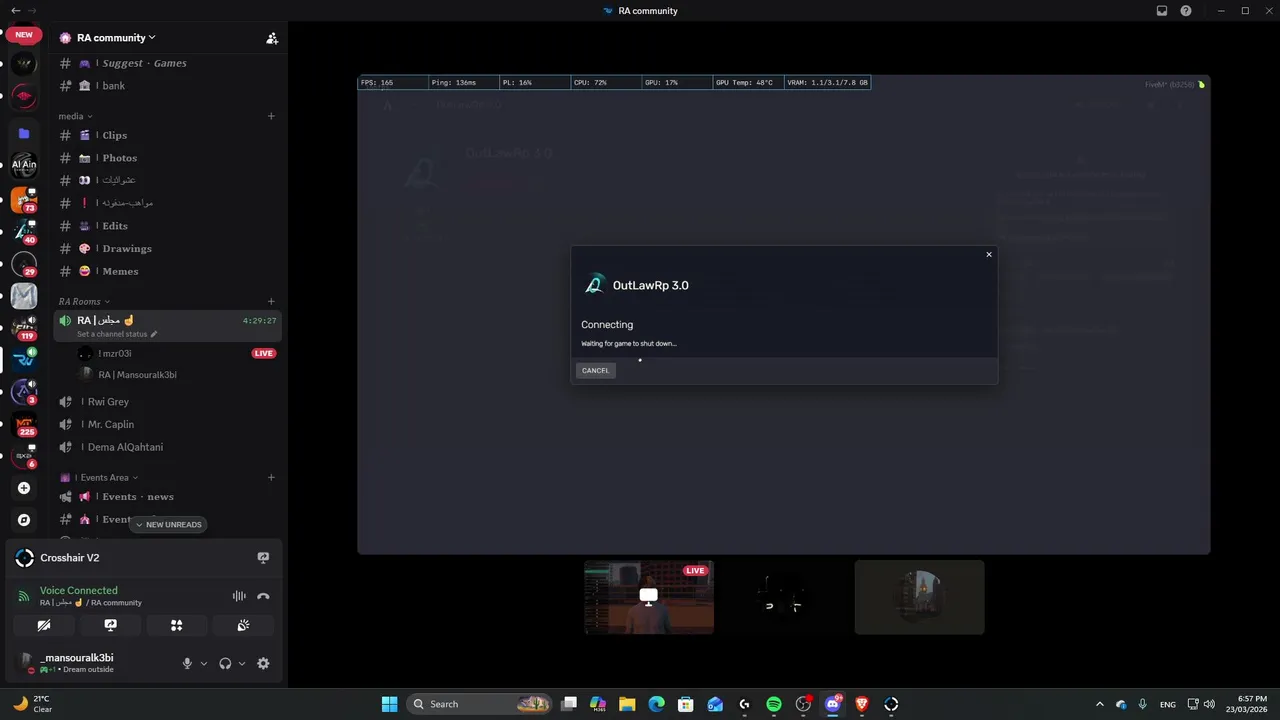The height and width of the screenshot is (720, 1280).
Task: Turn on camera
Action: tap(44, 625)
